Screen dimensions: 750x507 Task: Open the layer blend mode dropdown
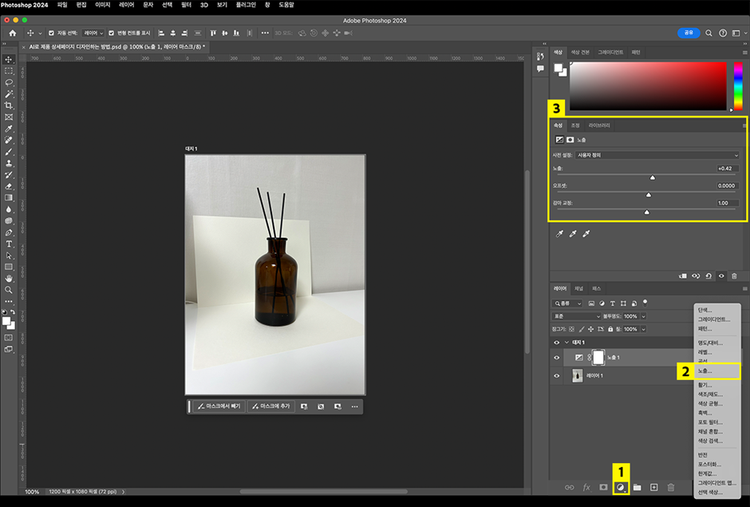pos(575,316)
